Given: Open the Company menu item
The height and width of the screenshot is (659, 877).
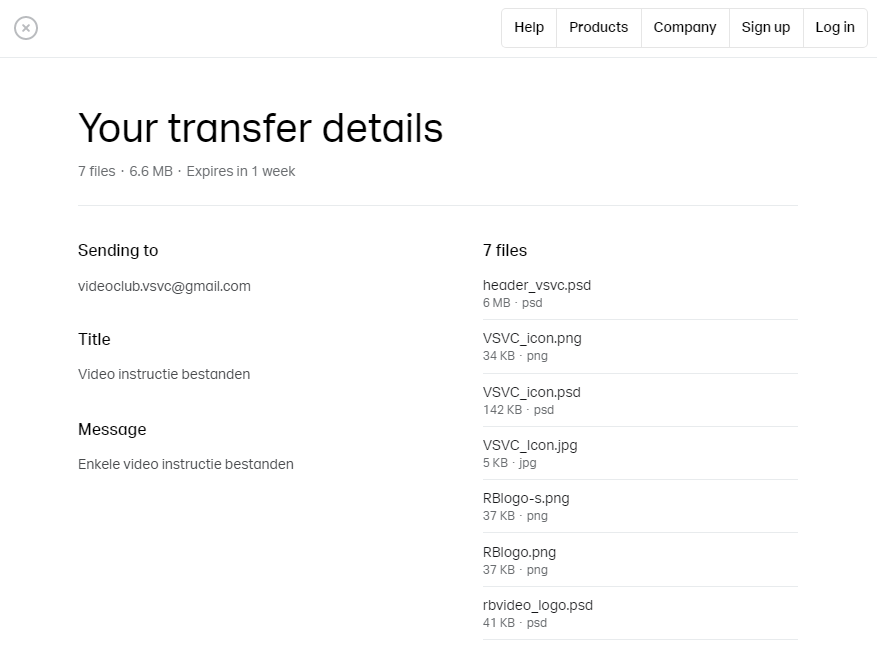Looking at the screenshot, I should coord(685,27).
